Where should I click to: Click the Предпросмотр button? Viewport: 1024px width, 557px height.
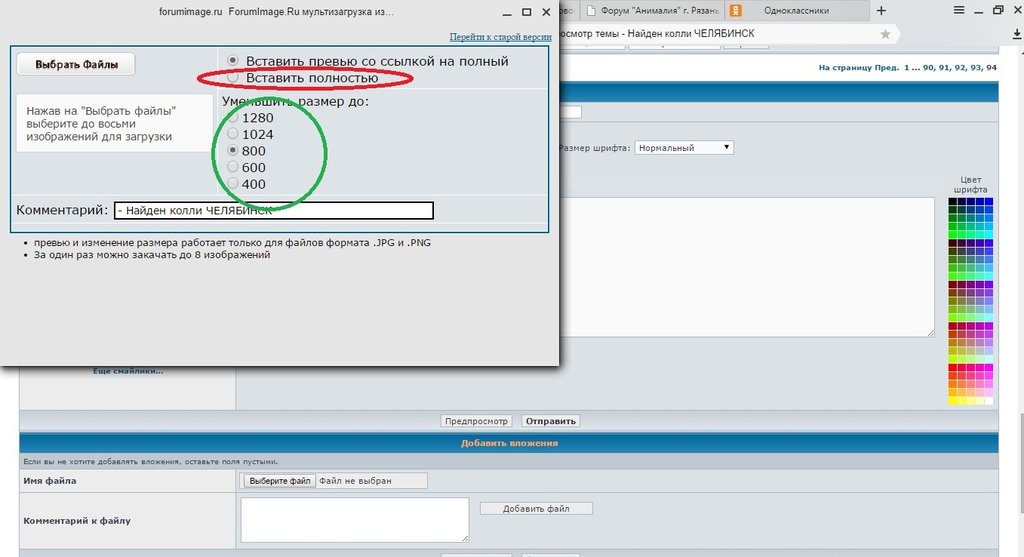pos(476,421)
